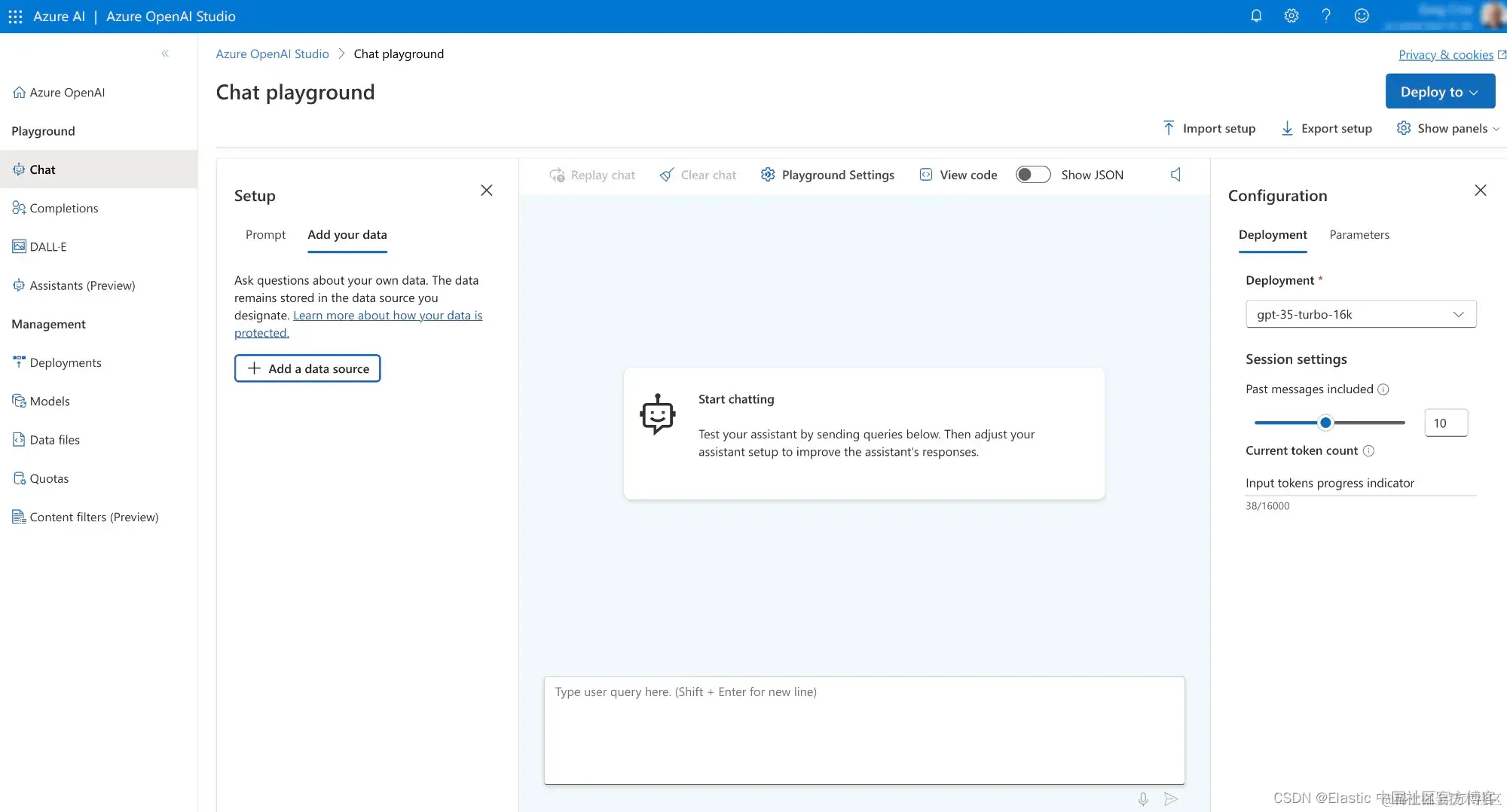1507x812 pixels.
Task: Expand the Deploy to dropdown button
Action: coord(1440,91)
